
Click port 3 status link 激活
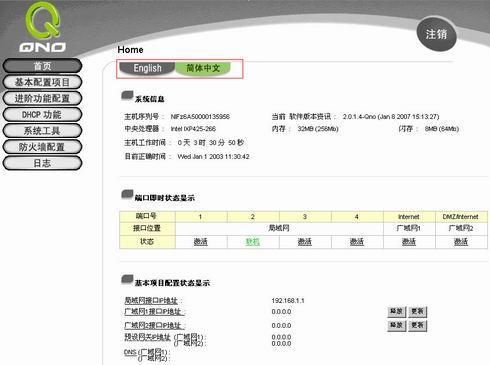pyautogui.click(x=305, y=242)
